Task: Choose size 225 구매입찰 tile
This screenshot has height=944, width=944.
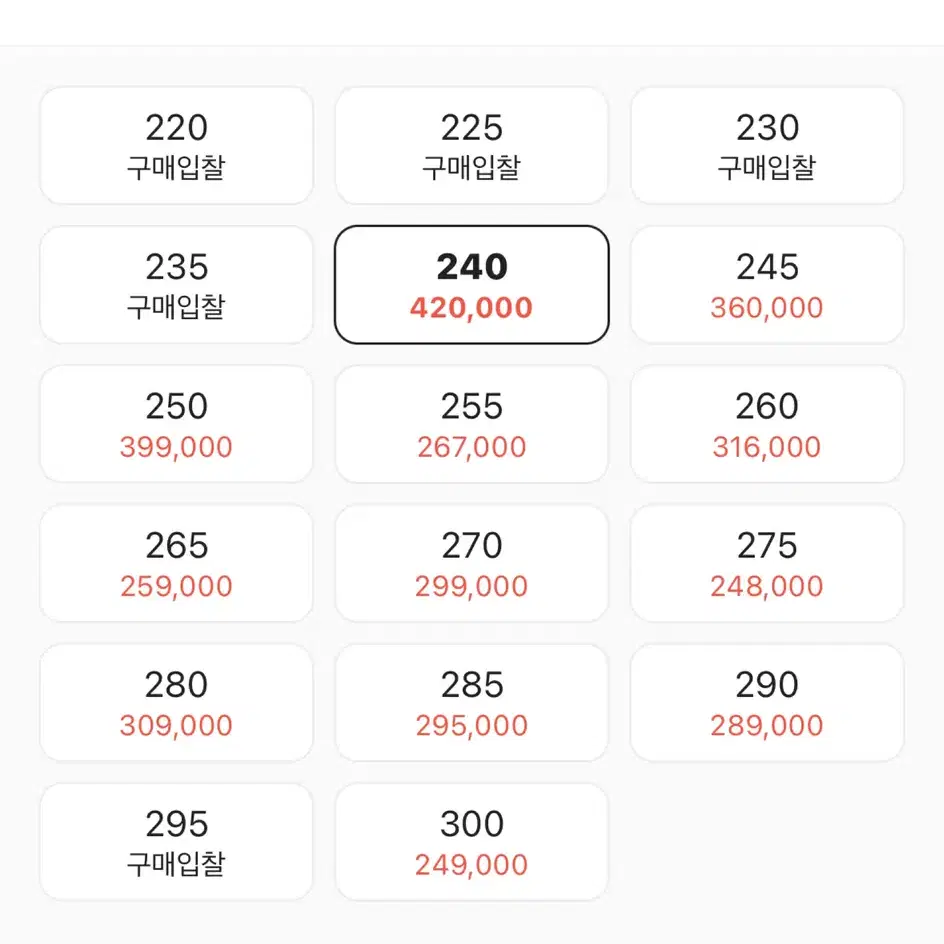Action: coord(471,146)
